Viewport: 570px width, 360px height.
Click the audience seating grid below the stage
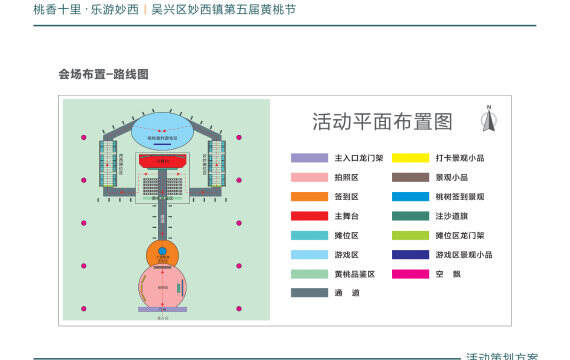162,186
